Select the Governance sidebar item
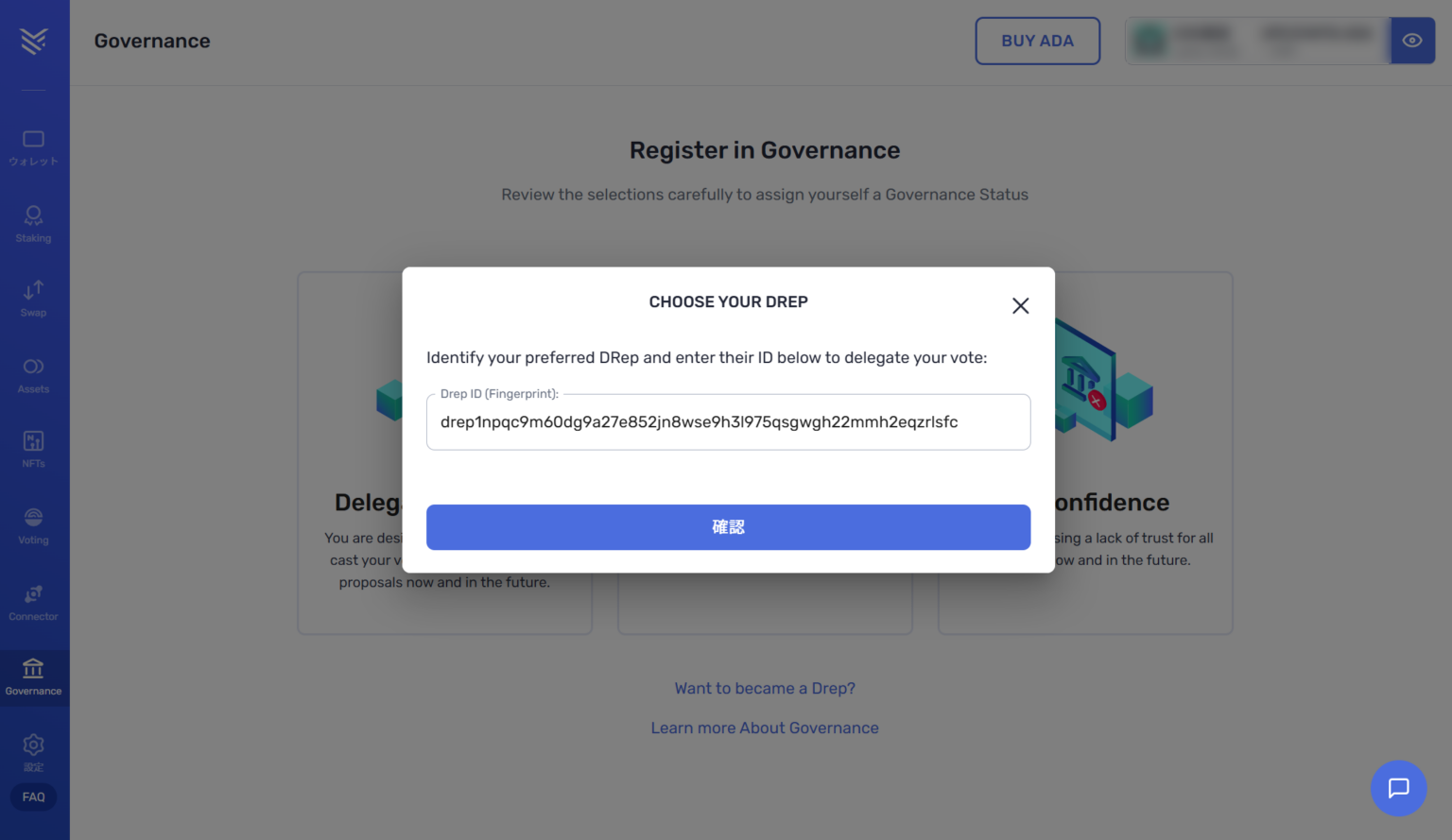 (x=34, y=677)
